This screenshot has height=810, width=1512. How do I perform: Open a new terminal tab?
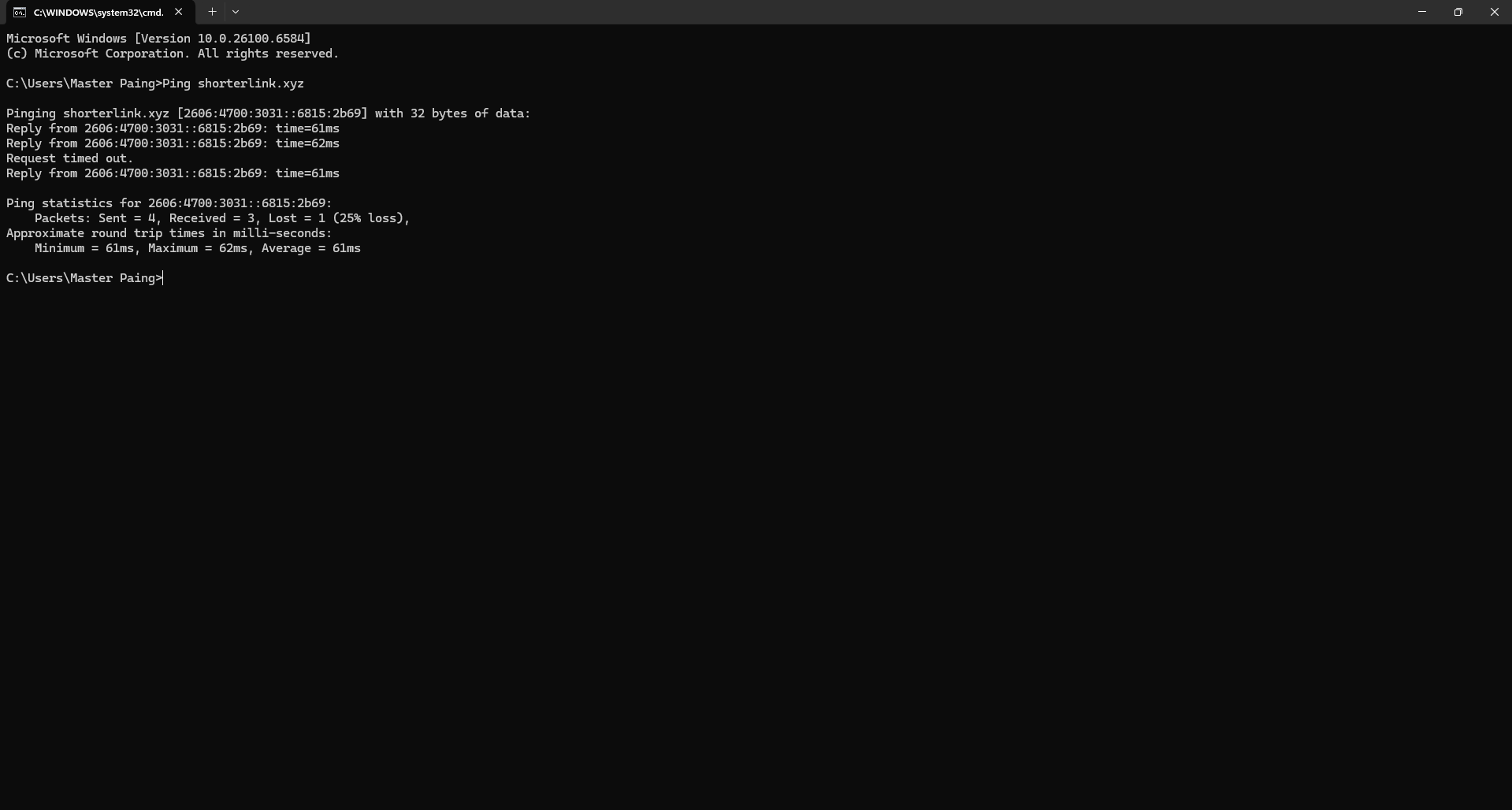click(x=212, y=12)
